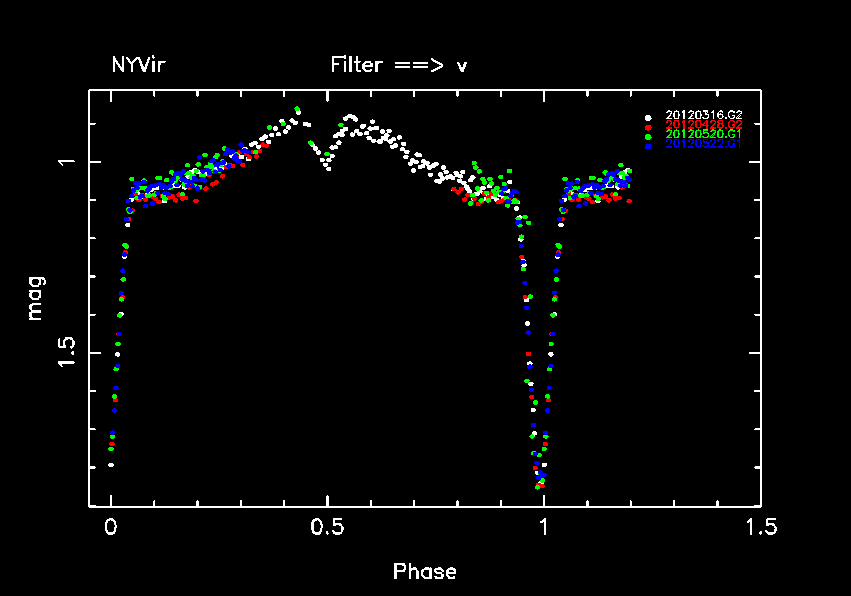
Task: Click the deepest point of primary eclipse near phase 1
Action: point(541,486)
